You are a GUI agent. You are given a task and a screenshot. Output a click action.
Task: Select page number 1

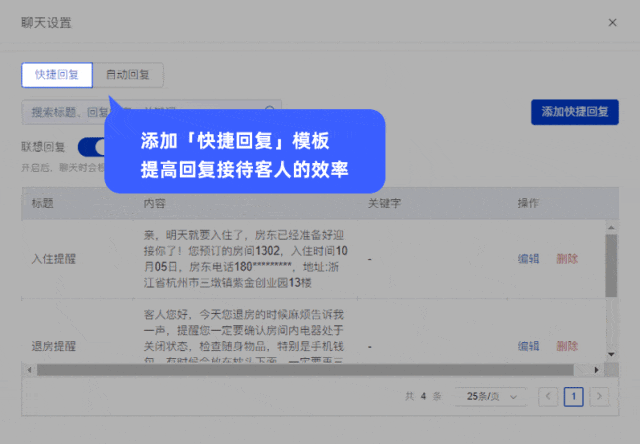coord(573,396)
